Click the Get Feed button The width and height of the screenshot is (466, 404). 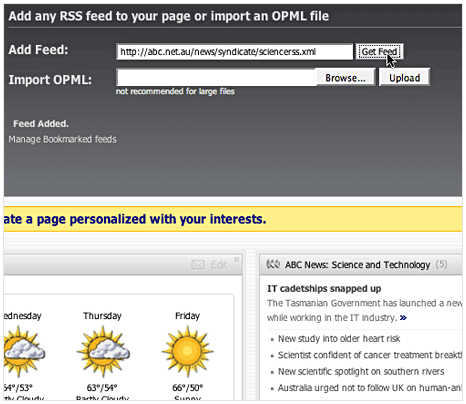(x=379, y=52)
